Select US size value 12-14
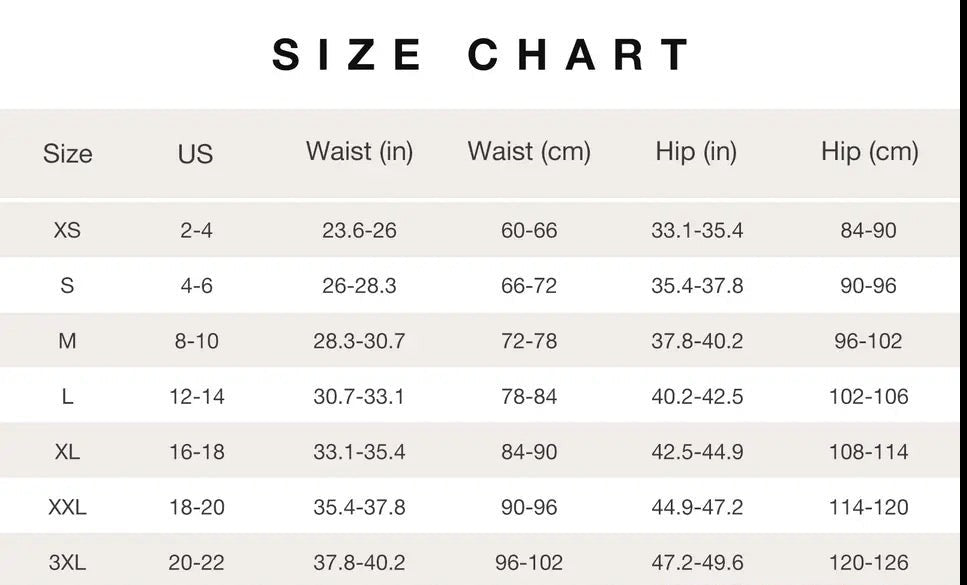The image size is (967, 585). point(197,396)
